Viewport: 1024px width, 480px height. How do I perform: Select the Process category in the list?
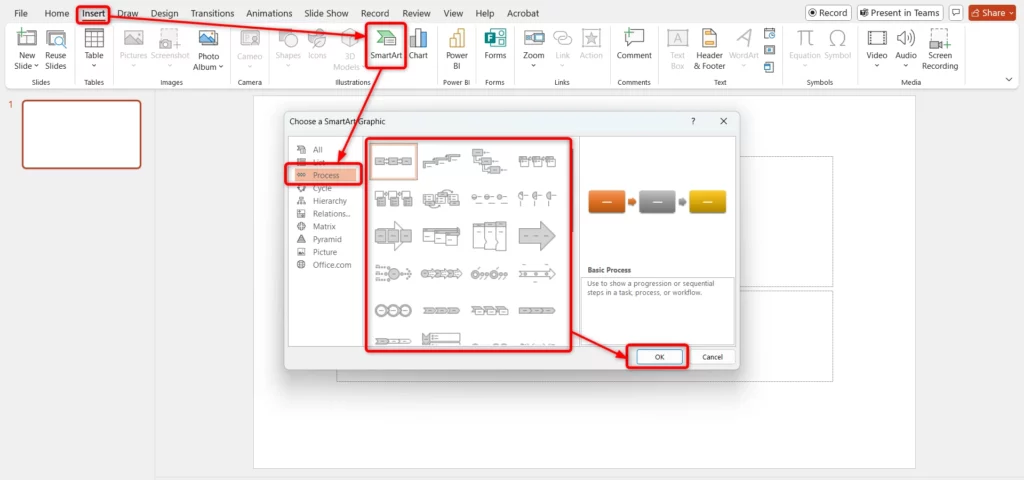pos(326,175)
